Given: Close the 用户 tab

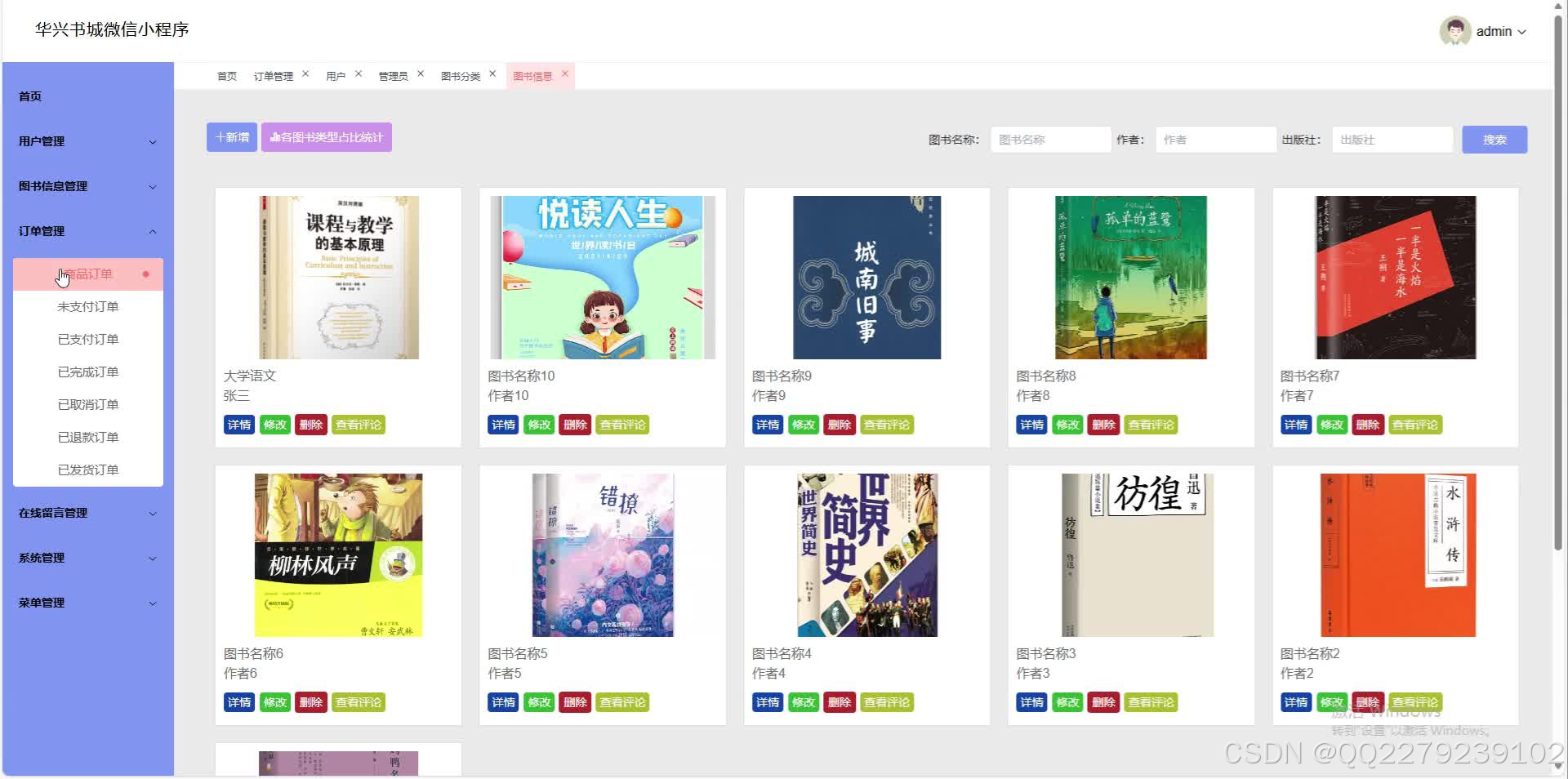Looking at the screenshot, I should click(x=358, y=73).
